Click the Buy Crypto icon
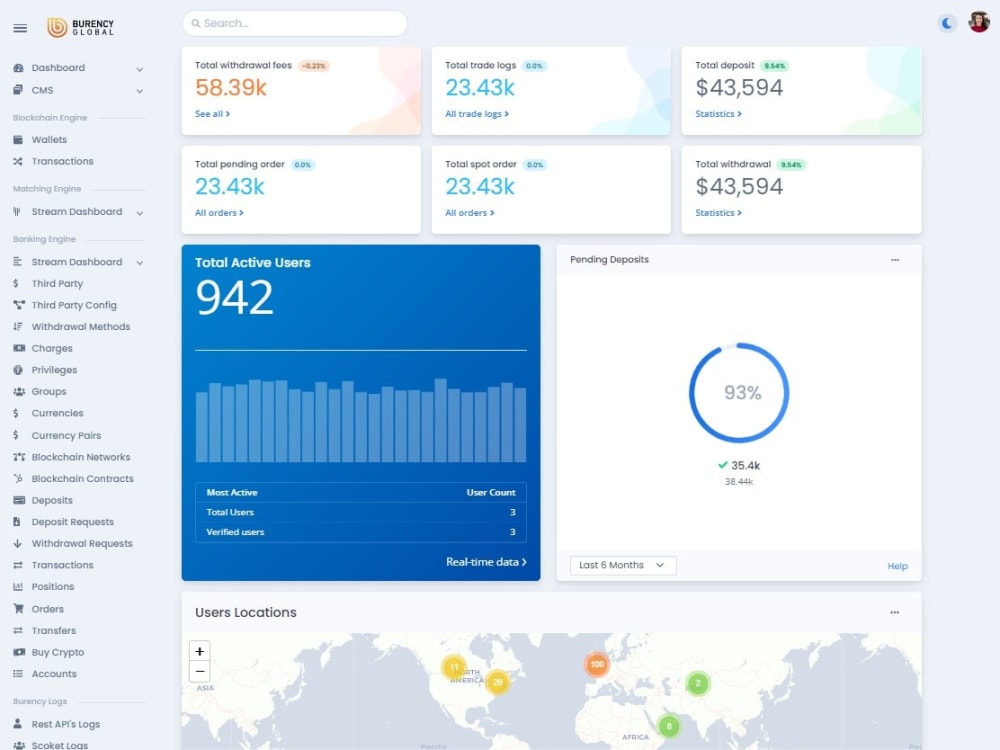 click(19, 652)
